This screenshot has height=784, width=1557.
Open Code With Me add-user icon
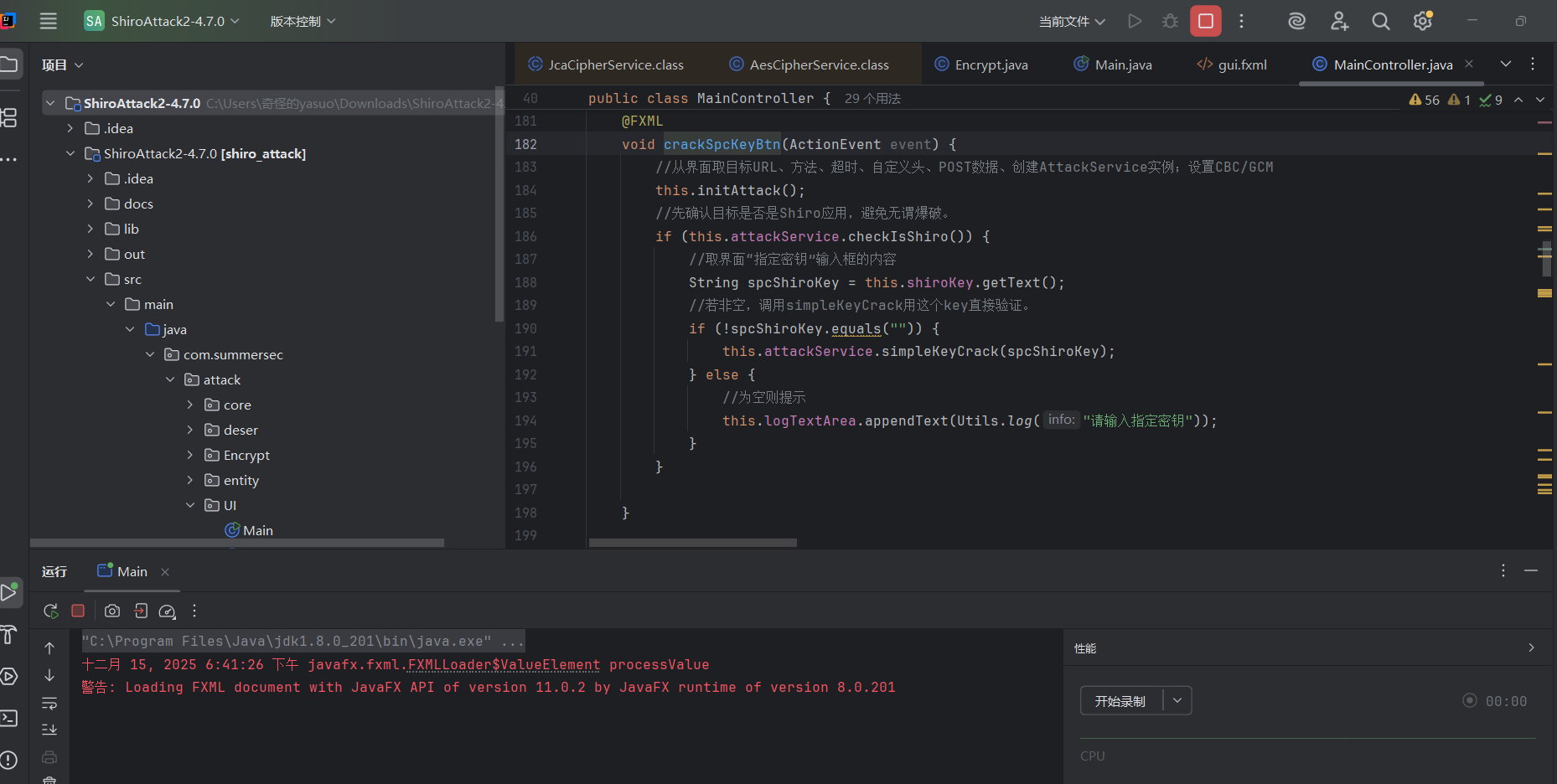(1339, 21)
